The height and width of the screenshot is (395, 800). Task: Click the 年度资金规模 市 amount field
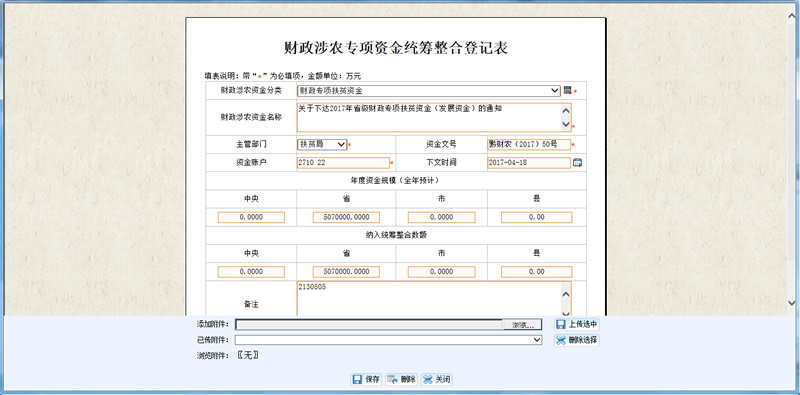tap(441, 217)
